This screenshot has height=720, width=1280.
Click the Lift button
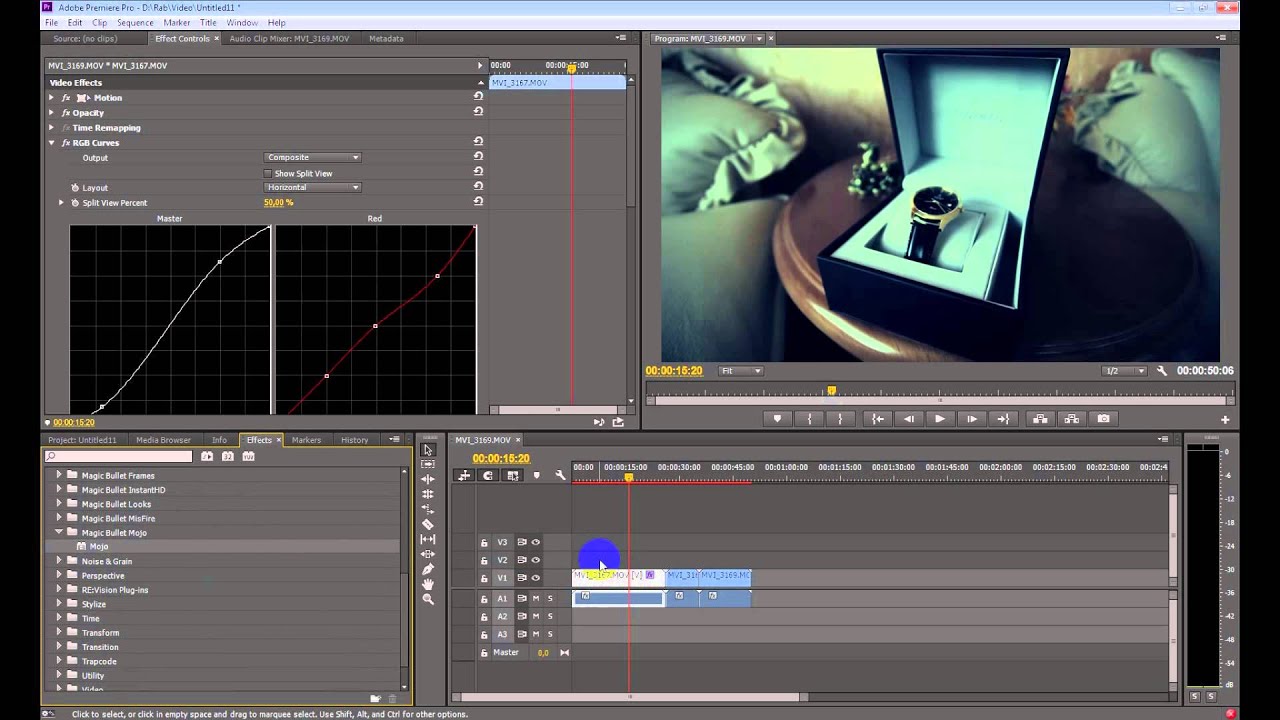[1040, 419]
